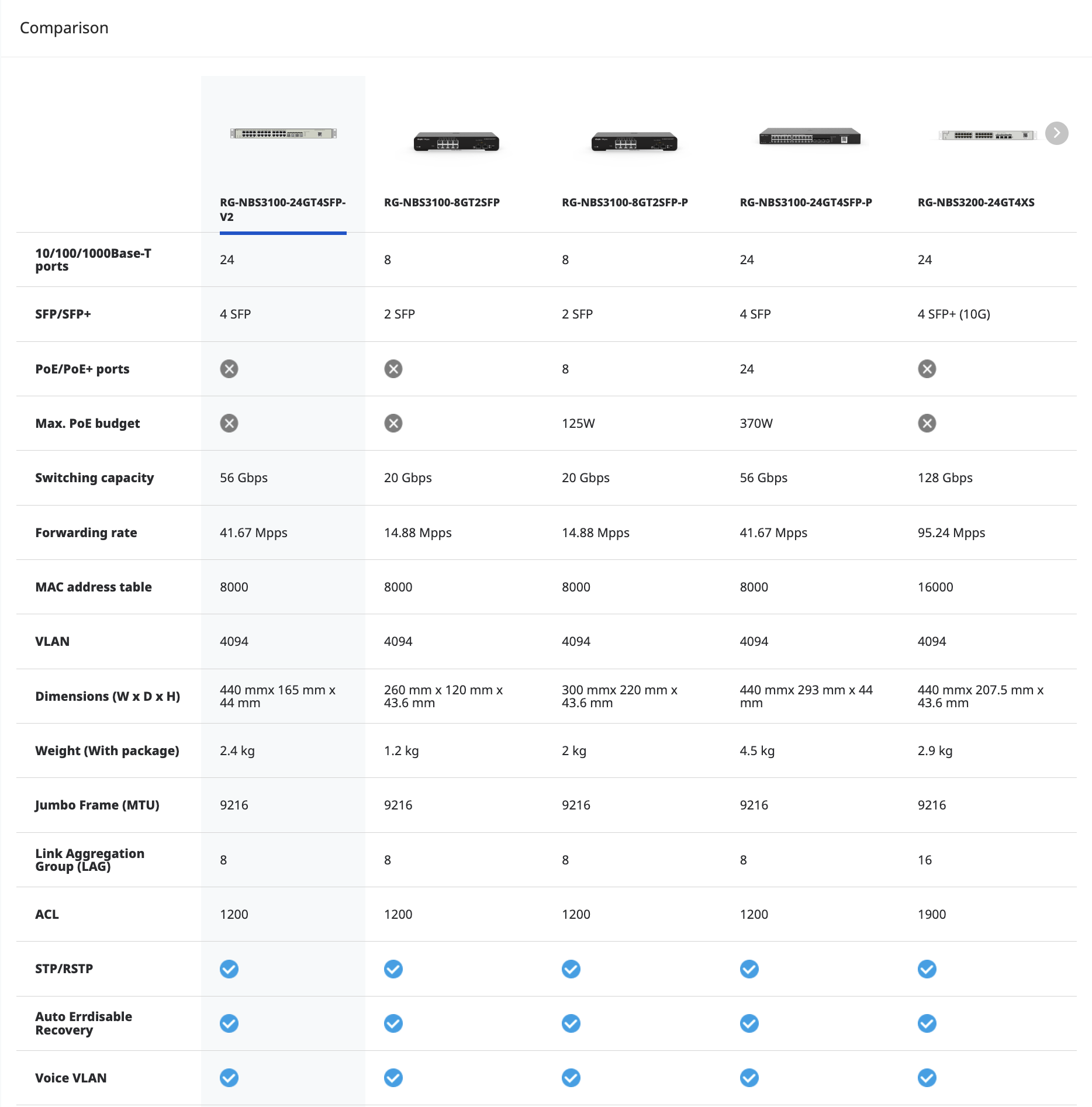Open the RG-NBS3100-24GT4SFP-P switch image
Viewport: 1092px width, 1107px height.
[x=810, y=137]
